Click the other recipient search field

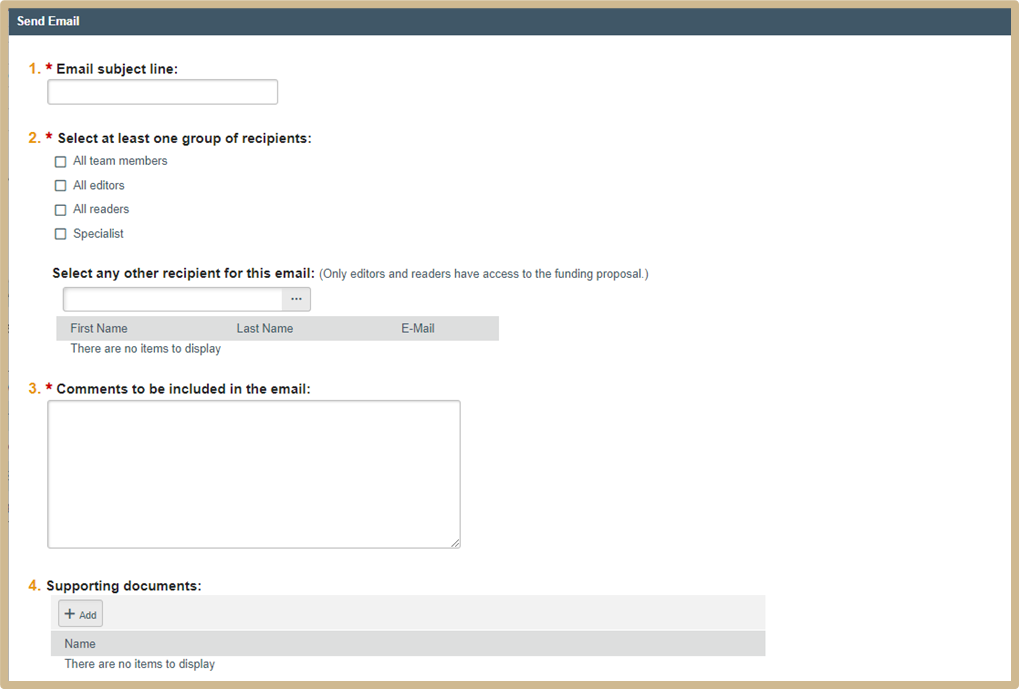(x=173, y=299)
